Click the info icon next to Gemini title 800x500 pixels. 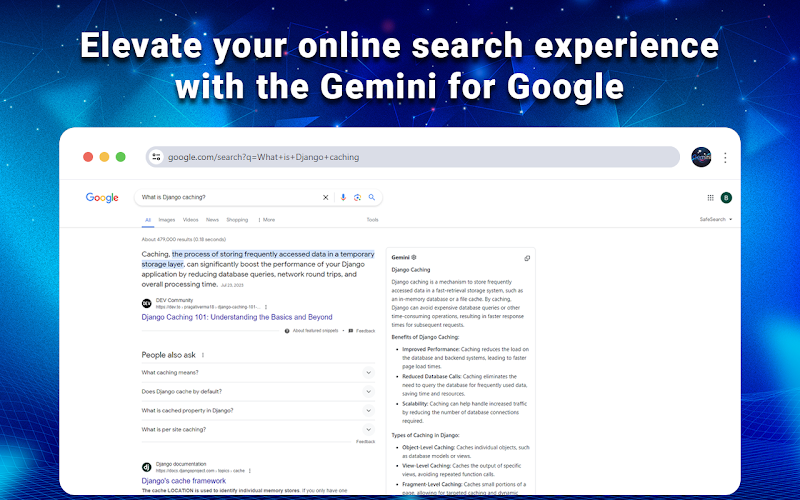point(414,258)
